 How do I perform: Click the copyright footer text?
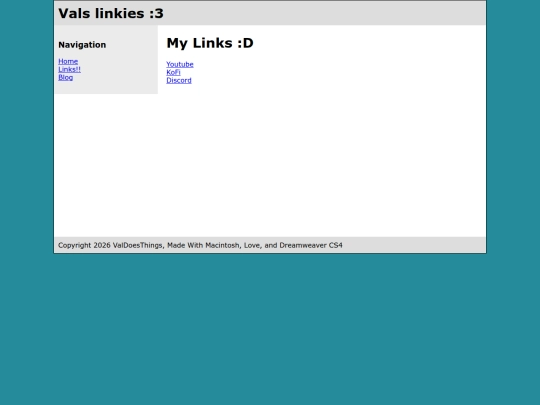200,245
